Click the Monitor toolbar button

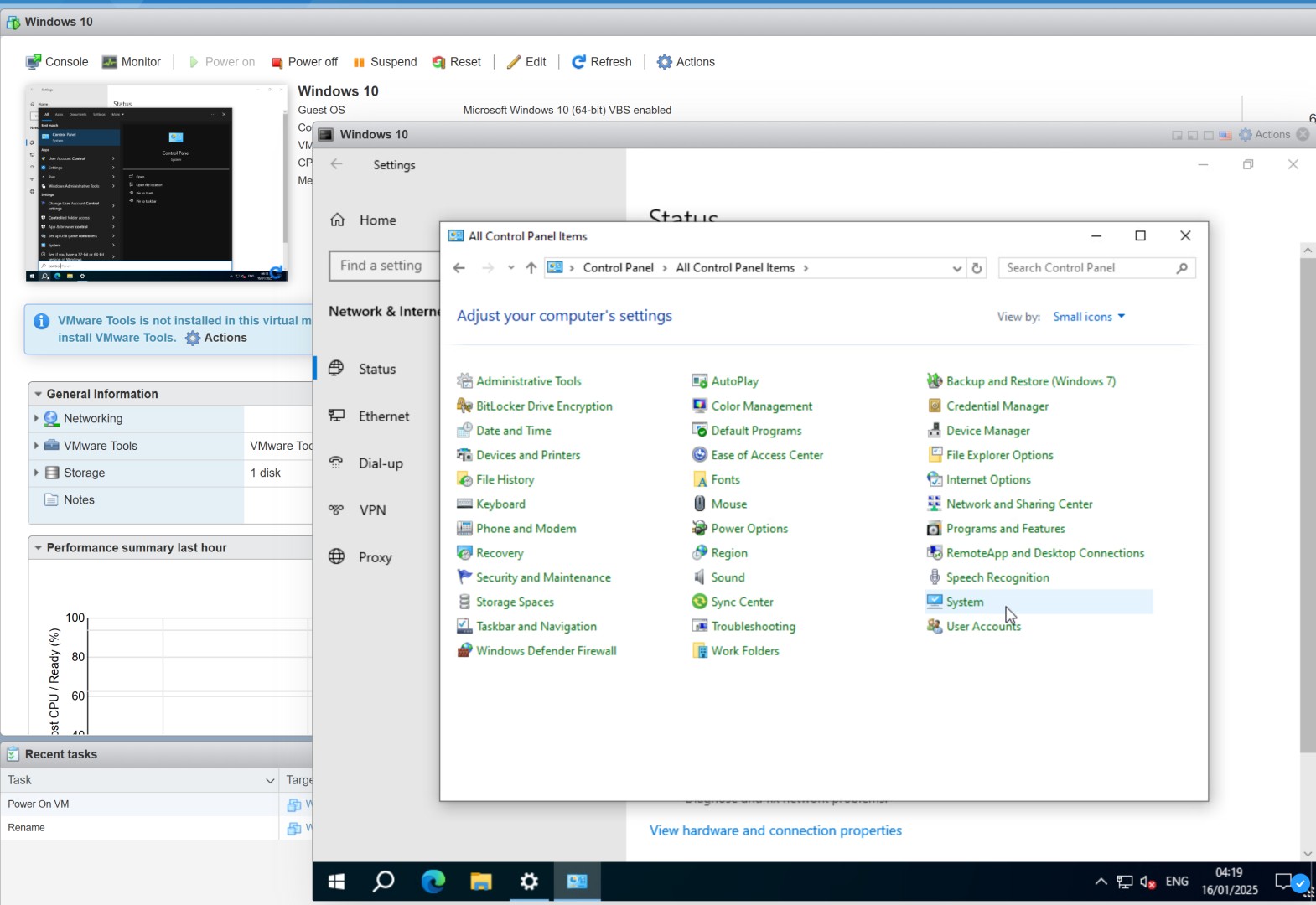[x=131, y=62]
